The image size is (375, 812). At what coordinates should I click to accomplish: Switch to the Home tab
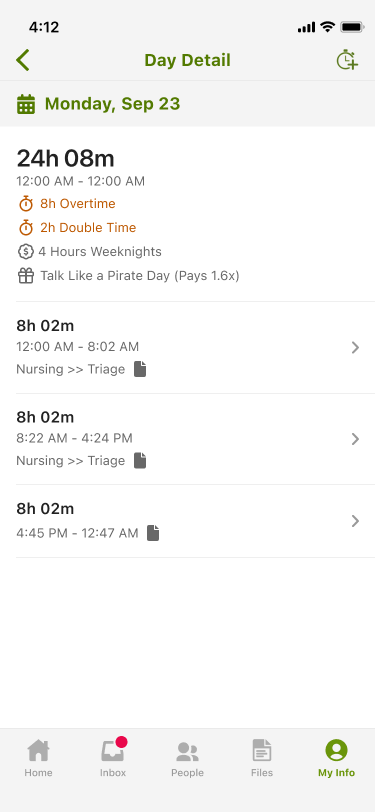click(38, 758)
